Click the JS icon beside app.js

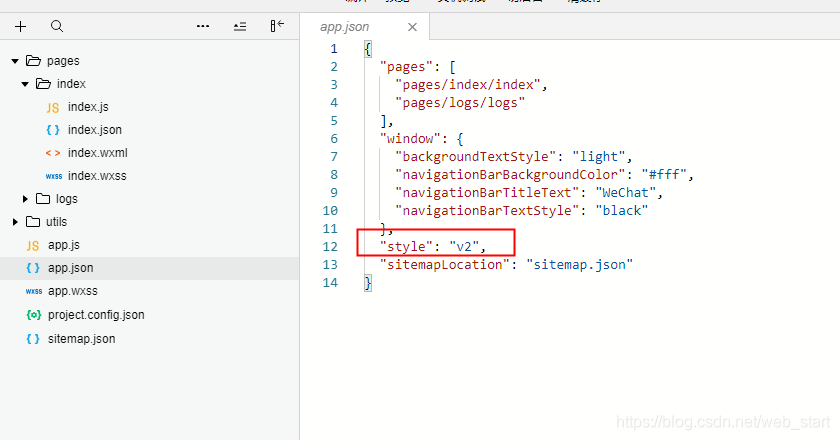click(x=33, y=245)
